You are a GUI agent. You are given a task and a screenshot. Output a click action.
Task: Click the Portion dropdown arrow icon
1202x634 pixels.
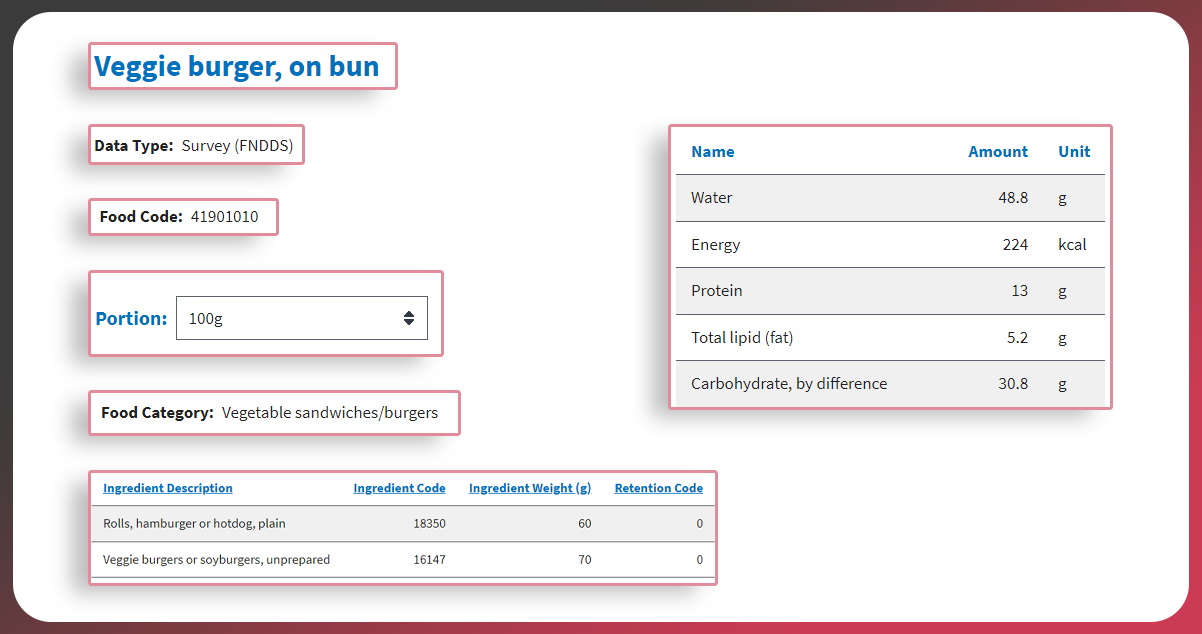point(409,318)
